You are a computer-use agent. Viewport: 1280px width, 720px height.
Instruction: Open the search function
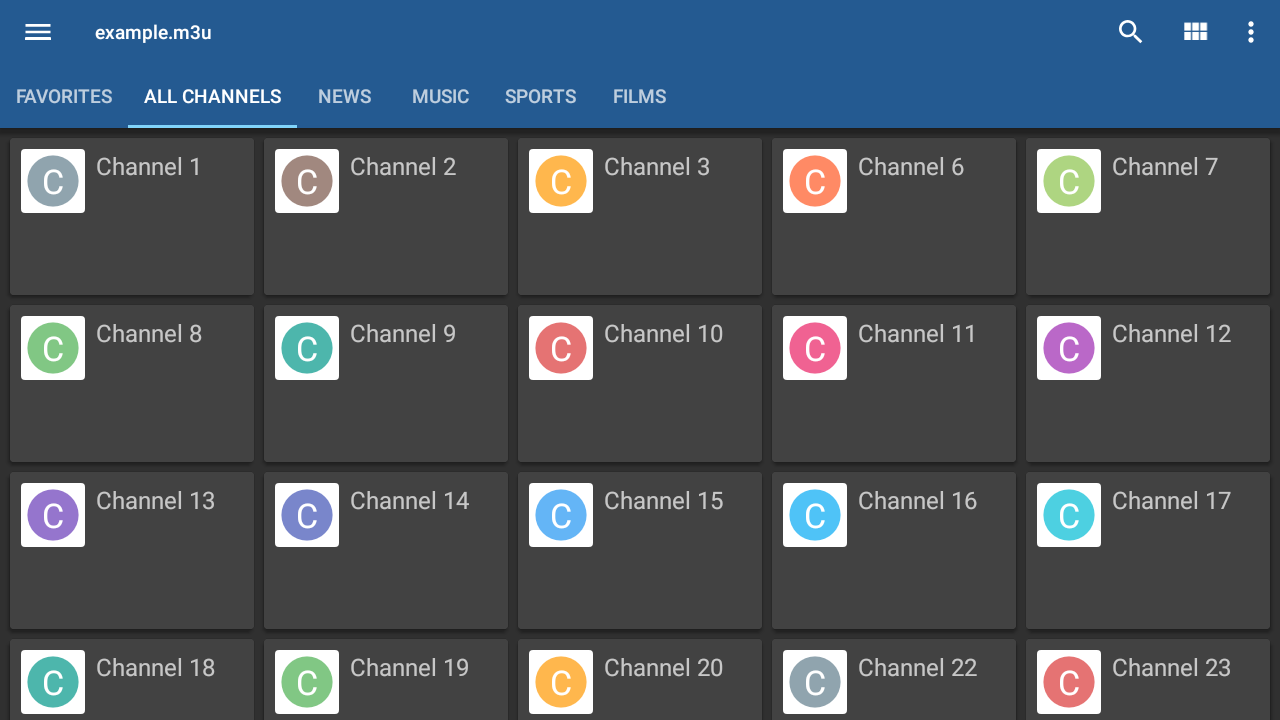(x=1130, y=31)
